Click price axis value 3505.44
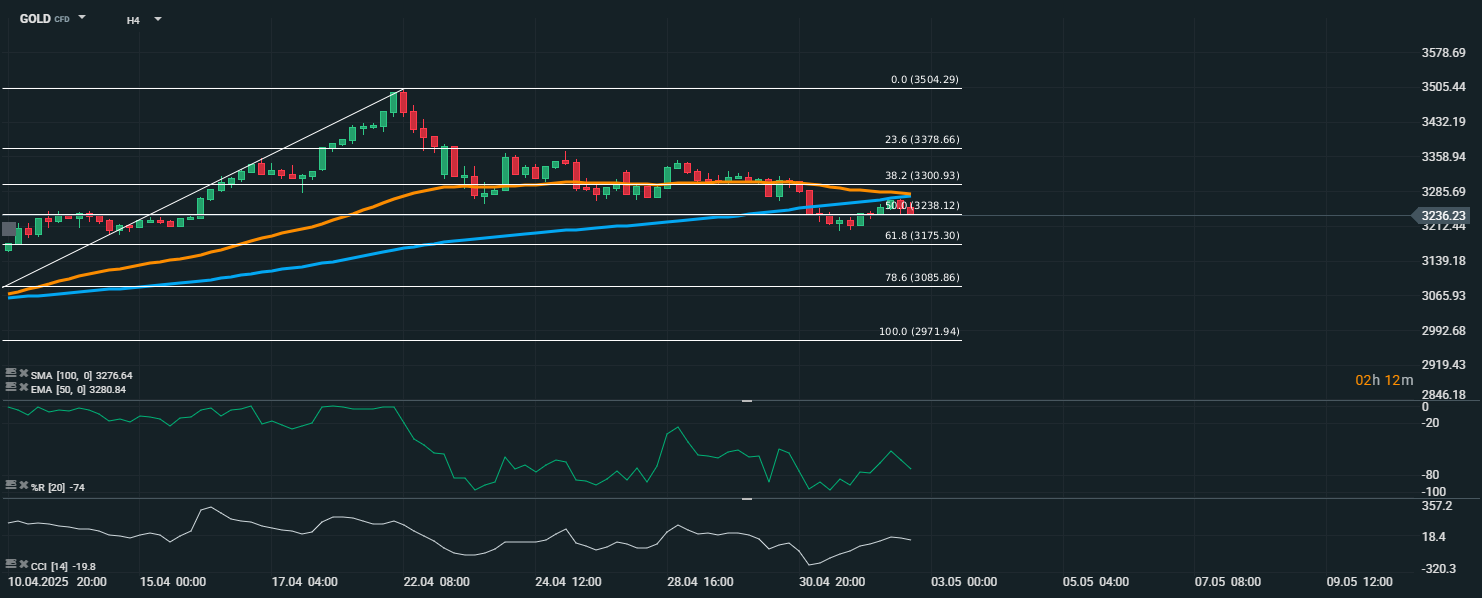1482x598 pixels. click(1443, 87)
